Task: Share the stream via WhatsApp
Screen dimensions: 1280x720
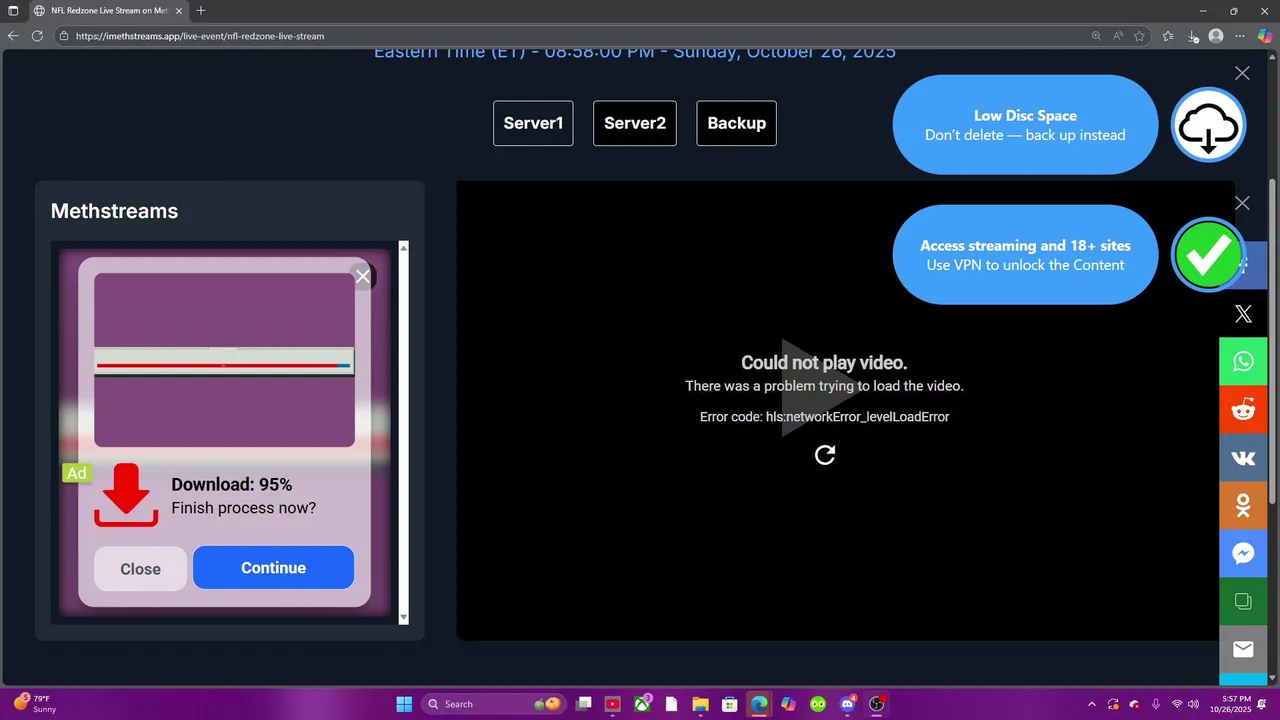Action: coord(1243,362)
